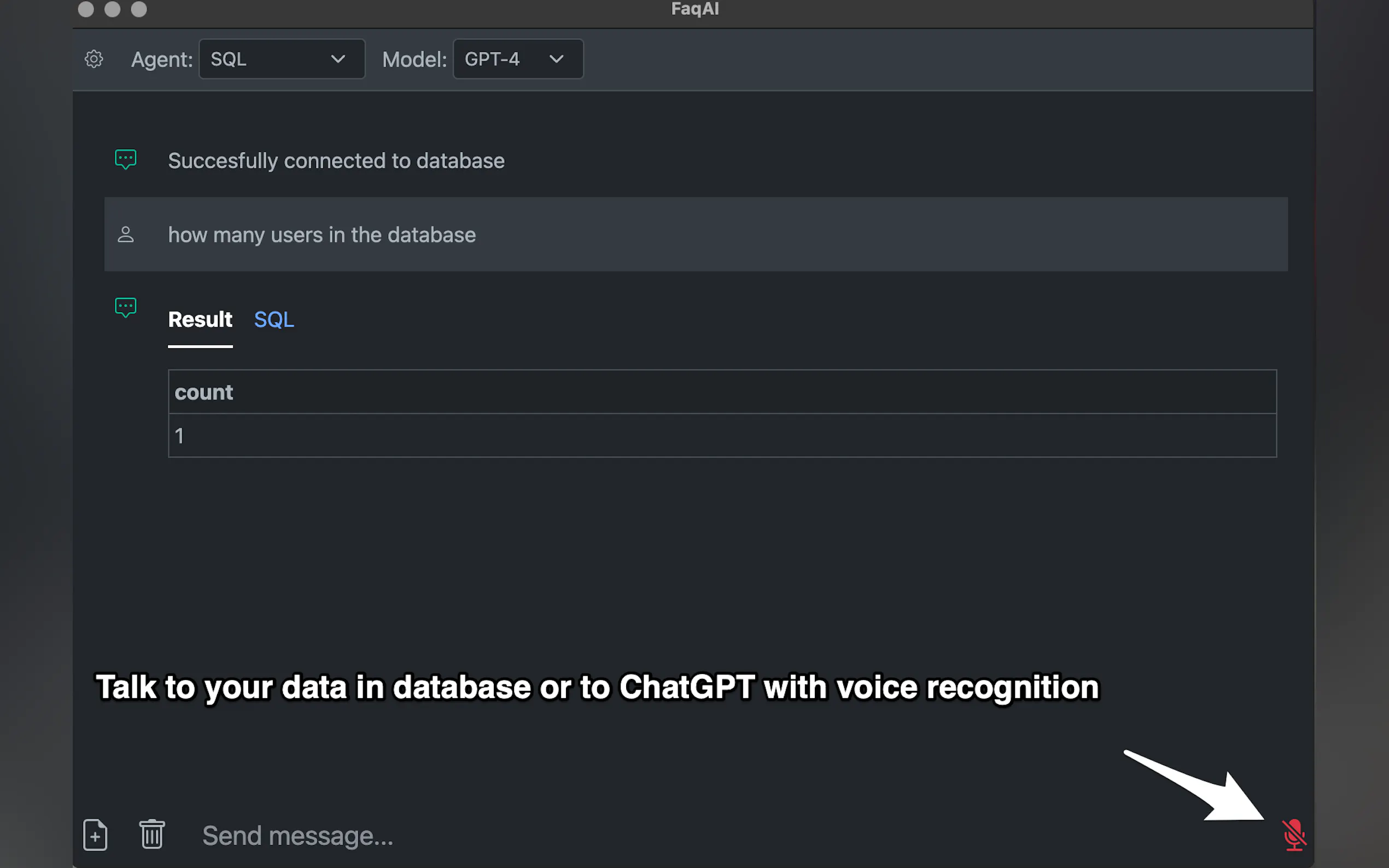Click the new chat file-plus icon
The height and width of the screenshot is (868, 1389).
pyautogui.click(x=95, y=835)
